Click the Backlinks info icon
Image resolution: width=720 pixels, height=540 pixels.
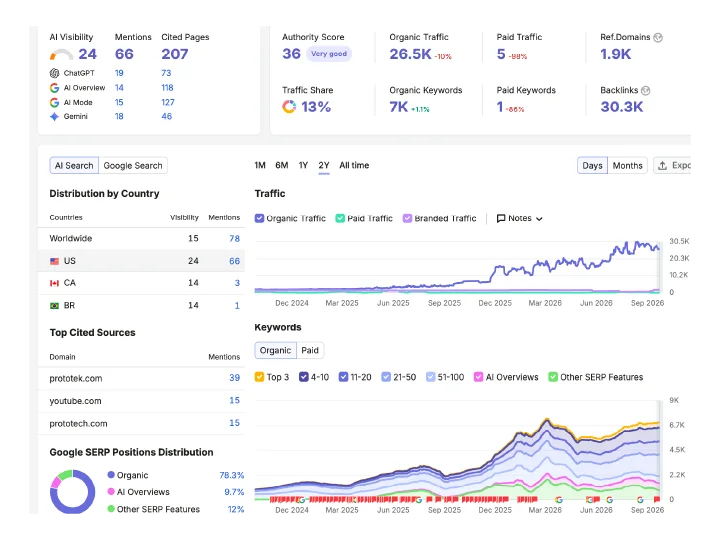pos(646,90)
